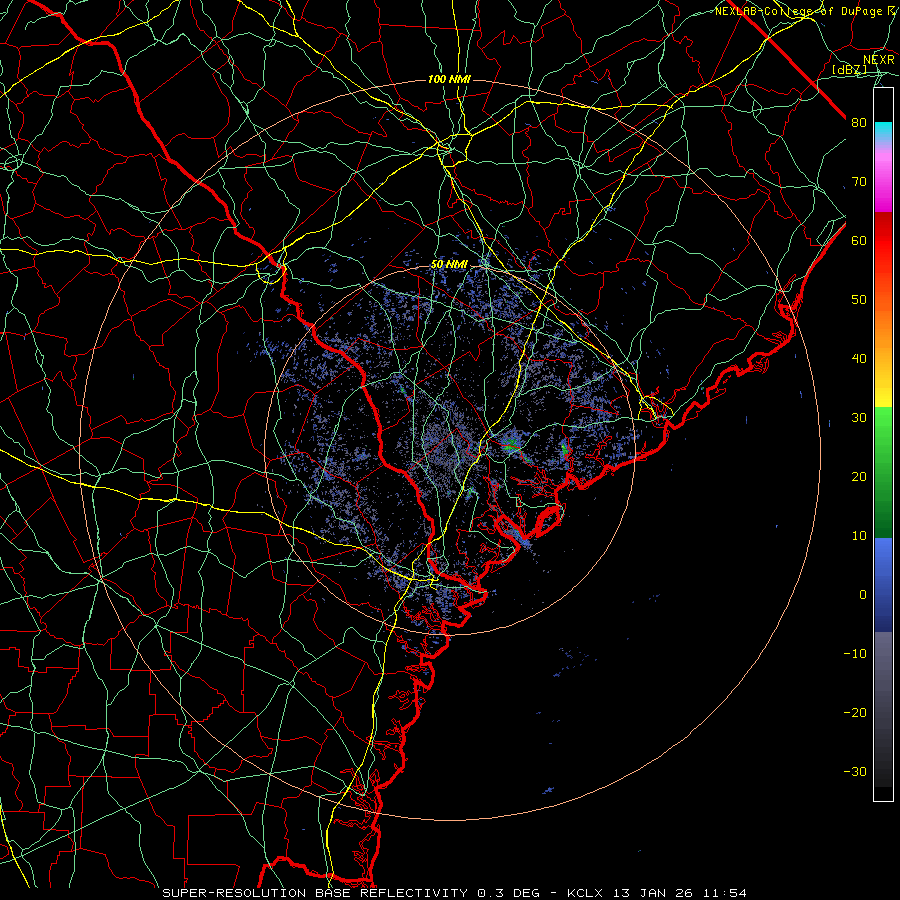Click the "KCLX" station identifier in caption
The width and height of the screenshot is (900, 900).
click(x=583, y=893)
